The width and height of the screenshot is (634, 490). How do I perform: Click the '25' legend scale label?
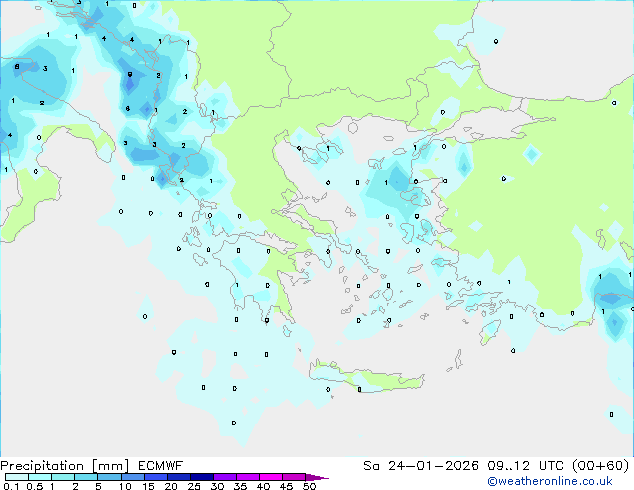194,486
